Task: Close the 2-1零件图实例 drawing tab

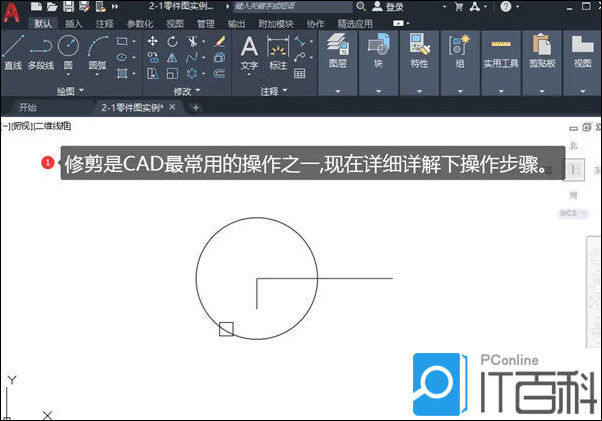Action: click(x=172, y=107)
